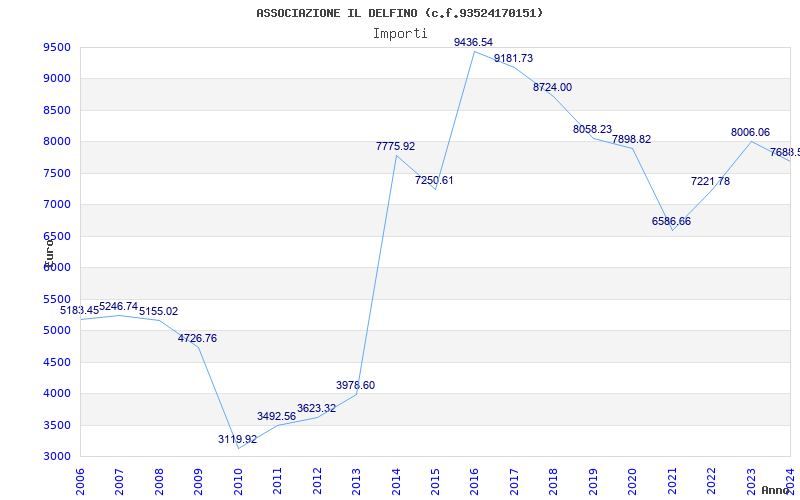This screenshot has width=800, height=500.
Task: Click the 2015 x-axis year label
Action: coord(436,482)
